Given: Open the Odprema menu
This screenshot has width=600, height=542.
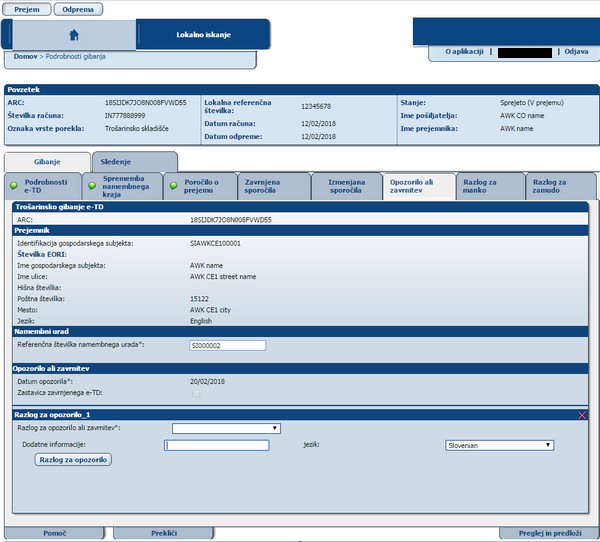Looking at the screenshot, I should 78,9.
